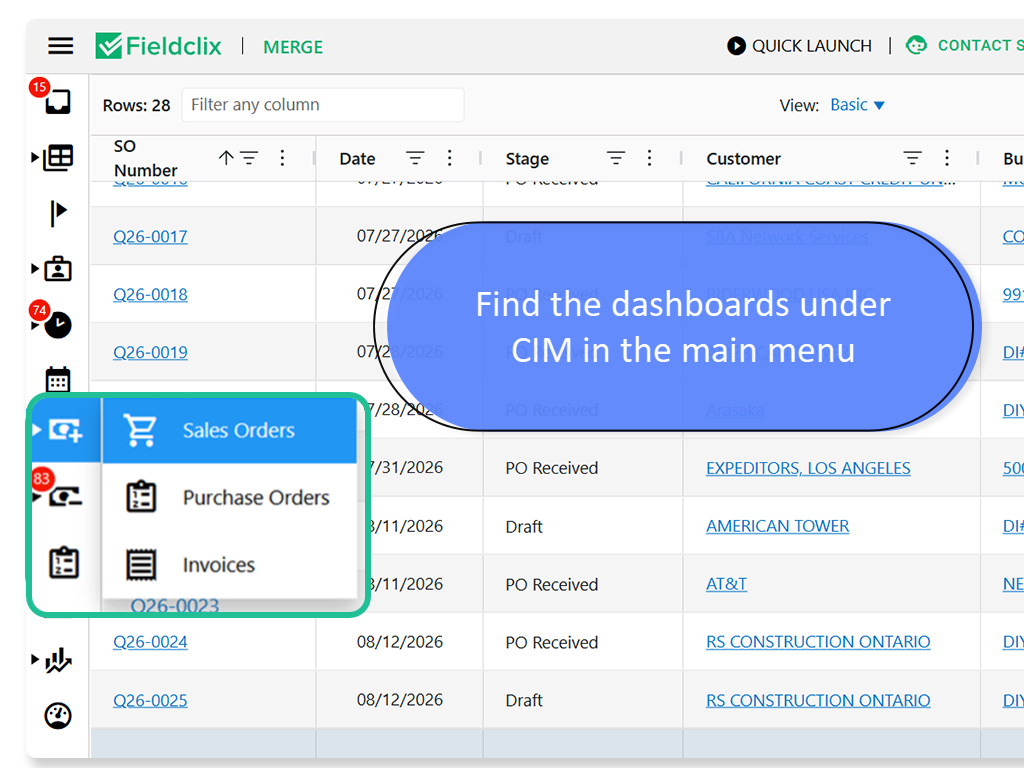Select Sales Orders menu item
This screenshot has width=1024, height=768.
[230, 430]
